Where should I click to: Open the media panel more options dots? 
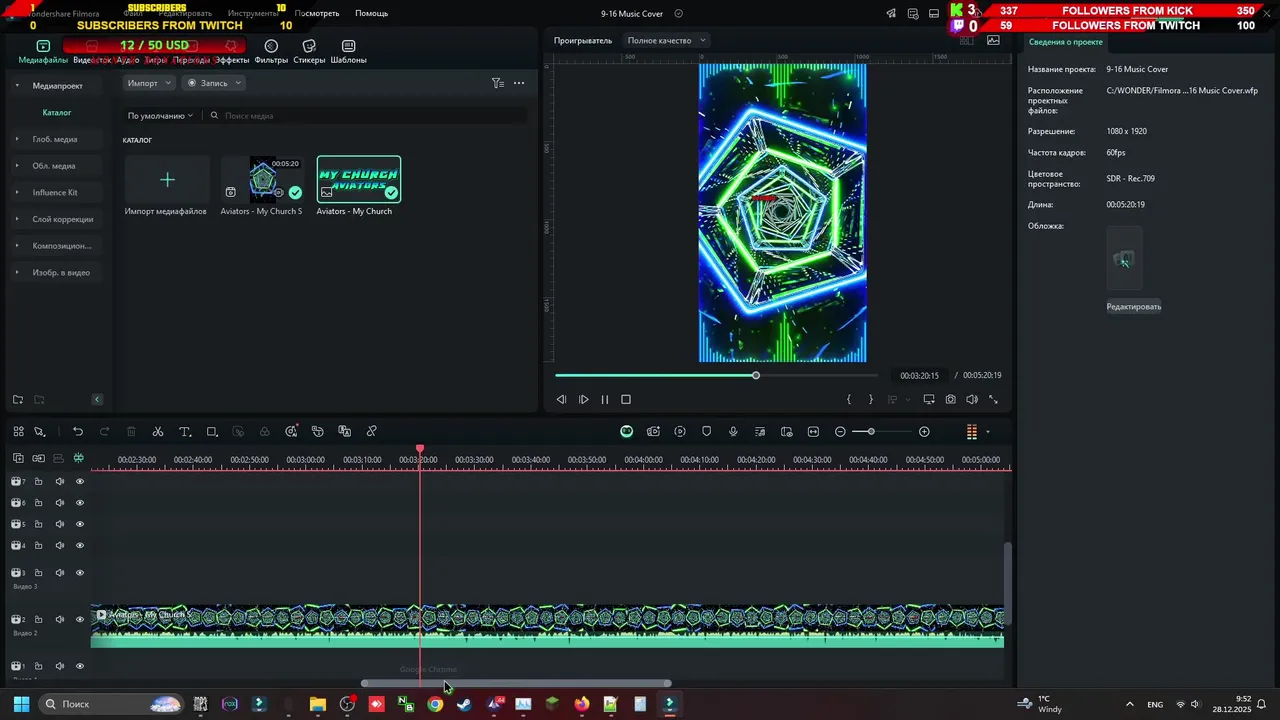(519, 83)
